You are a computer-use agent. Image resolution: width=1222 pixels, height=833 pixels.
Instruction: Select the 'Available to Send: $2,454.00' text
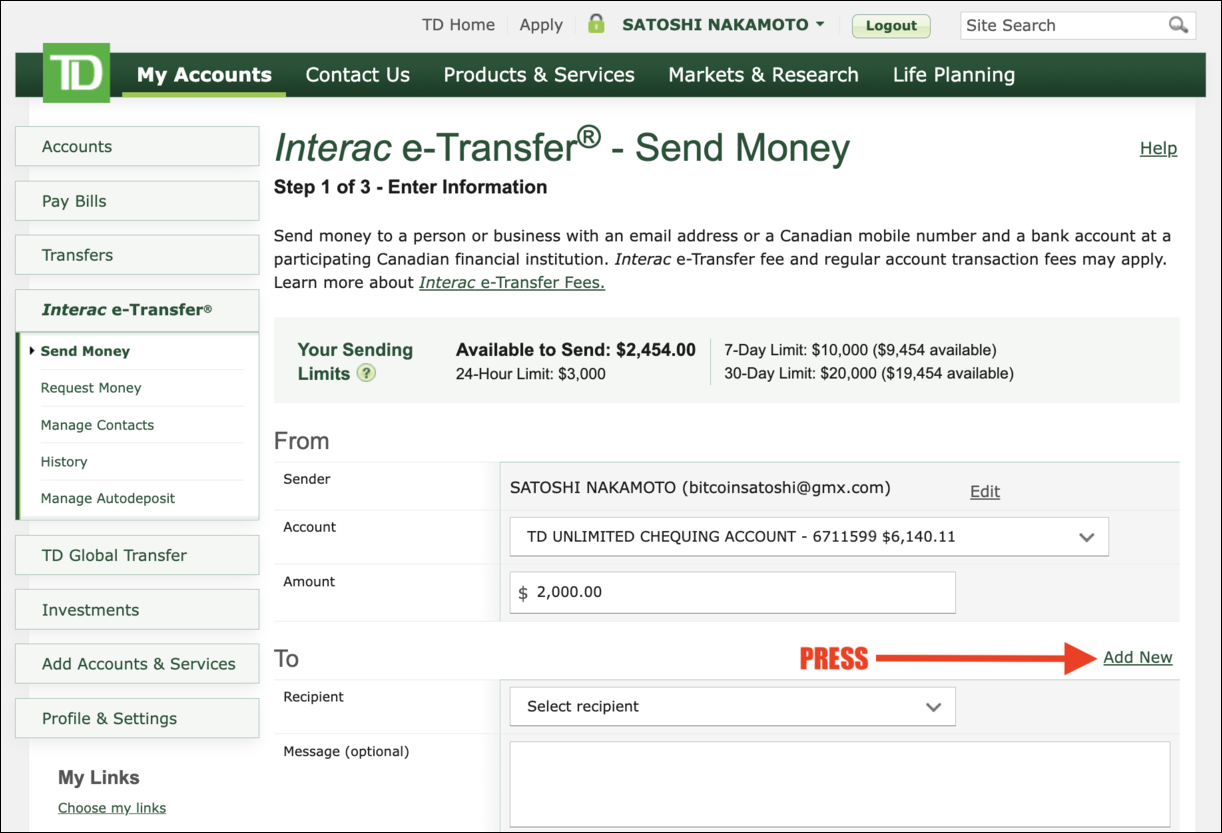(575, 350)
